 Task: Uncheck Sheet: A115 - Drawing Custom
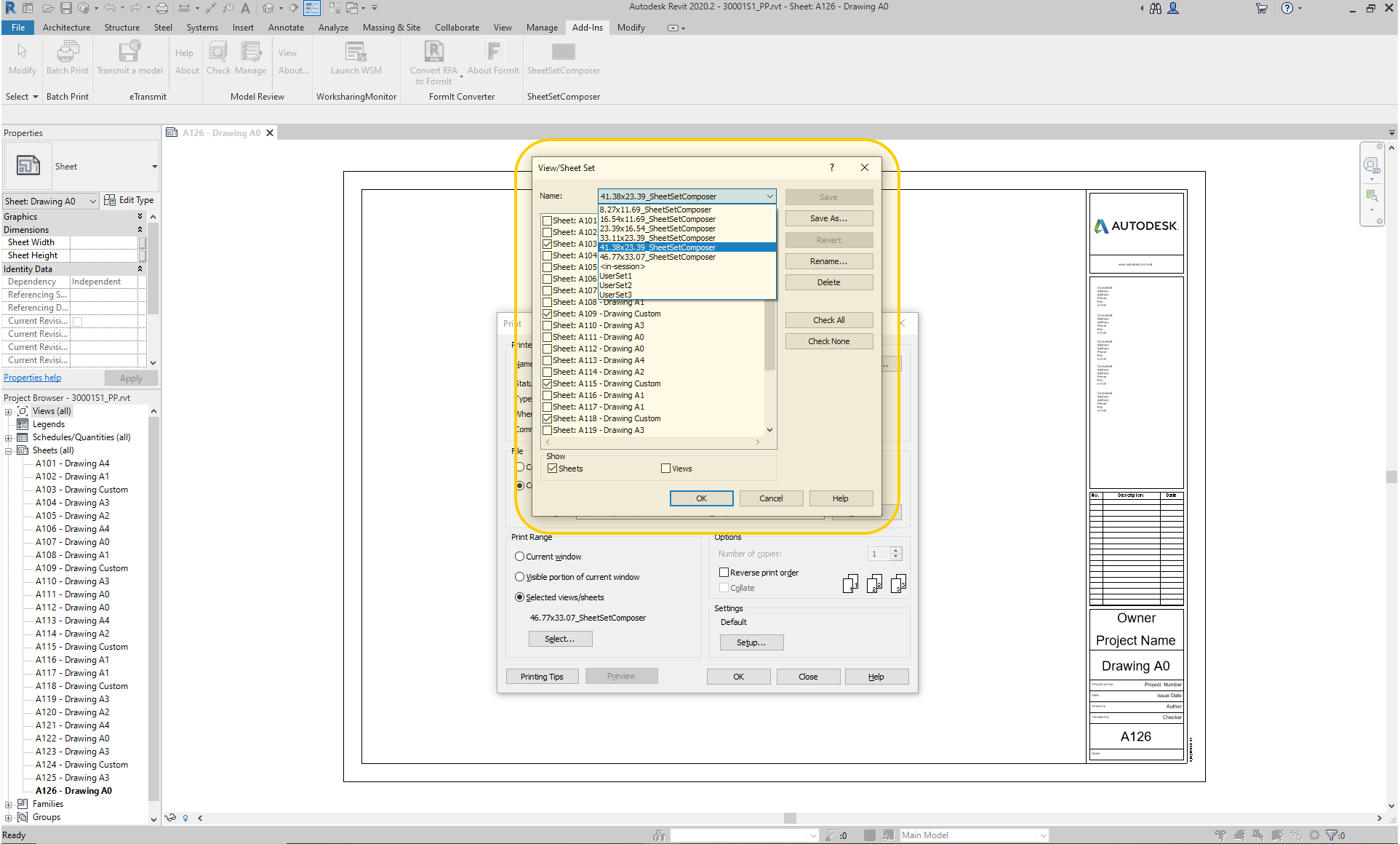[x=548, y=383]
